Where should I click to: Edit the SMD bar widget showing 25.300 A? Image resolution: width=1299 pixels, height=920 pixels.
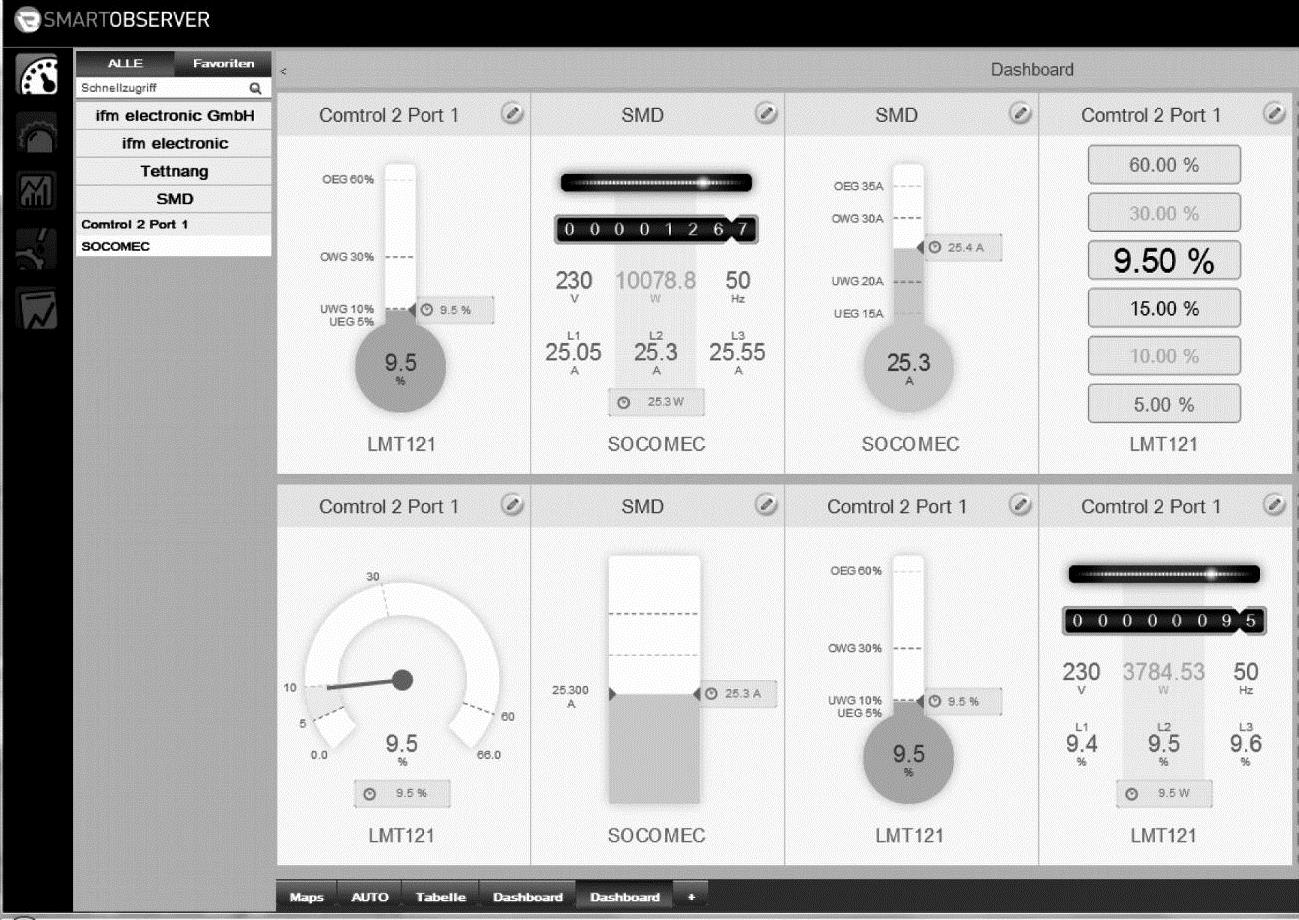(x=765, y=506)
